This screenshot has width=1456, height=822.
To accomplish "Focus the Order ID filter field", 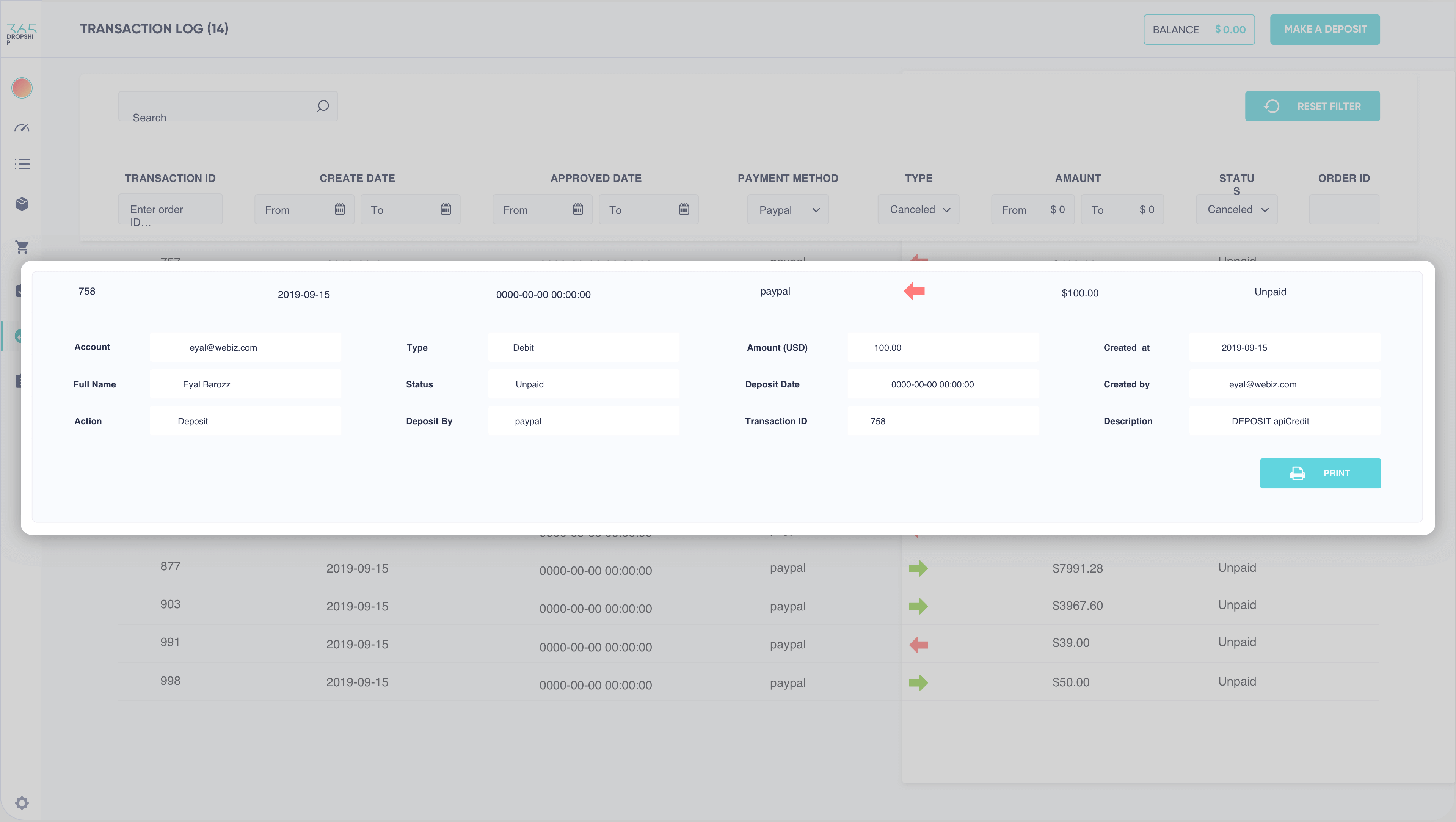I will pyautogui.click(x=1344, y=209).
